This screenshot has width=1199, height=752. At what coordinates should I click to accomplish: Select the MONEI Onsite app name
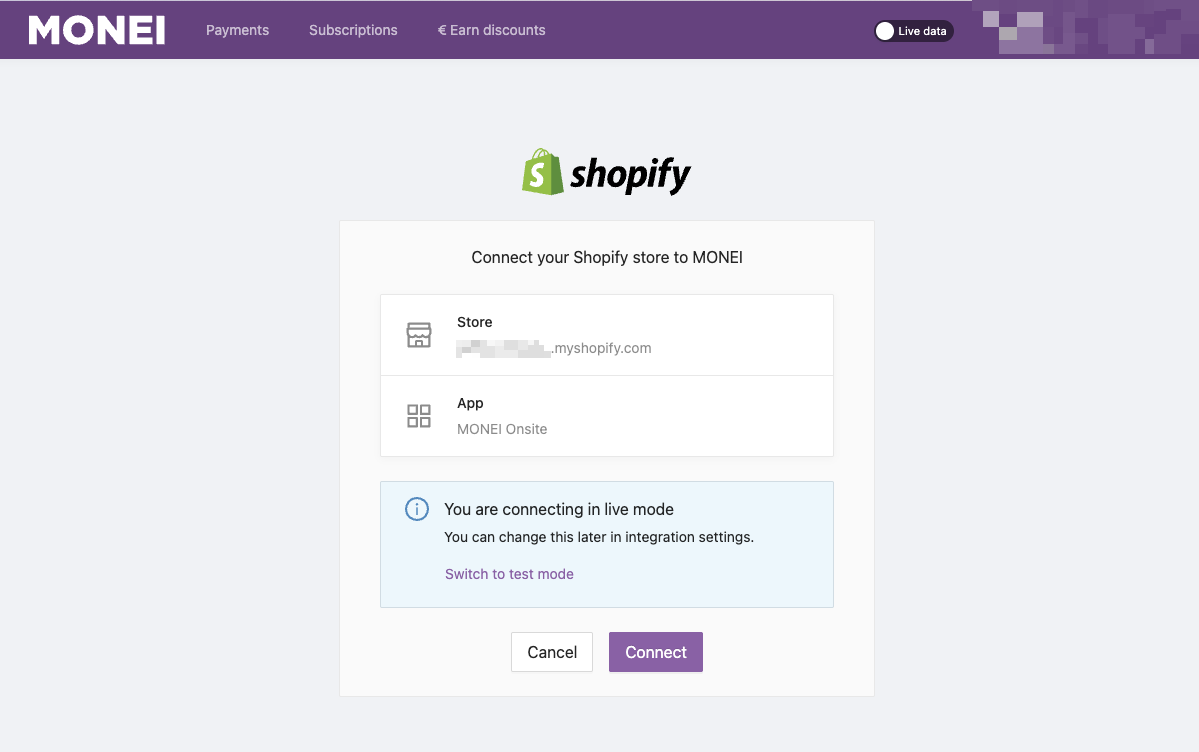[502, 429]
